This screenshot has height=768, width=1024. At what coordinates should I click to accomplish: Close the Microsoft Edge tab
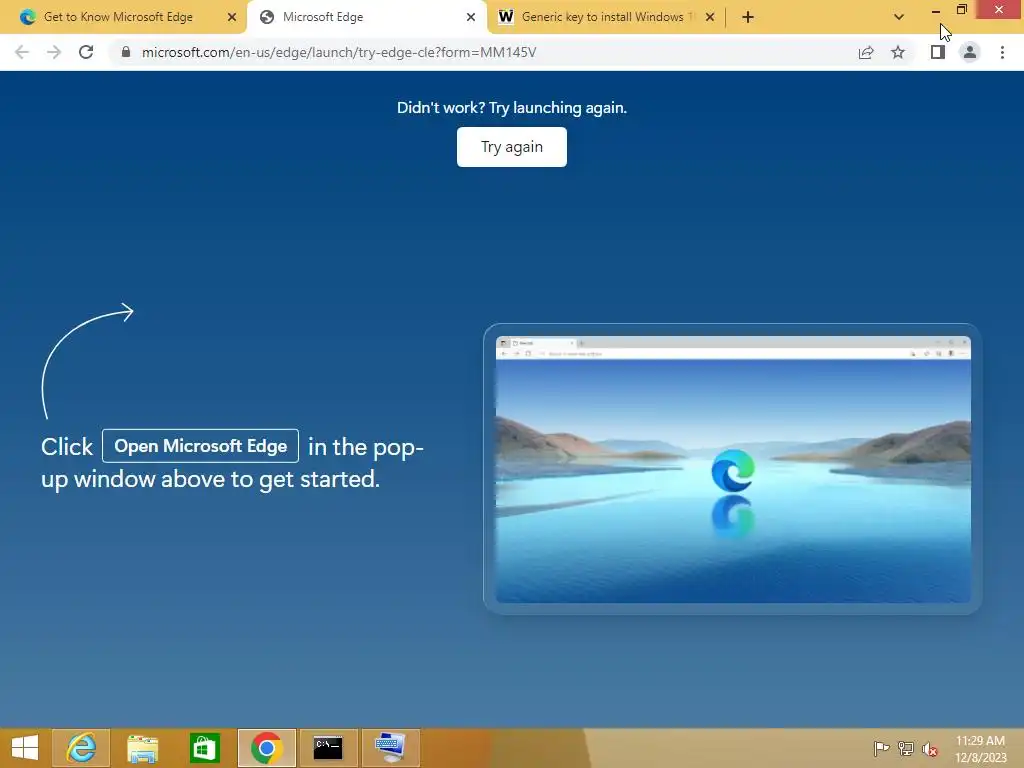[471, 17]
